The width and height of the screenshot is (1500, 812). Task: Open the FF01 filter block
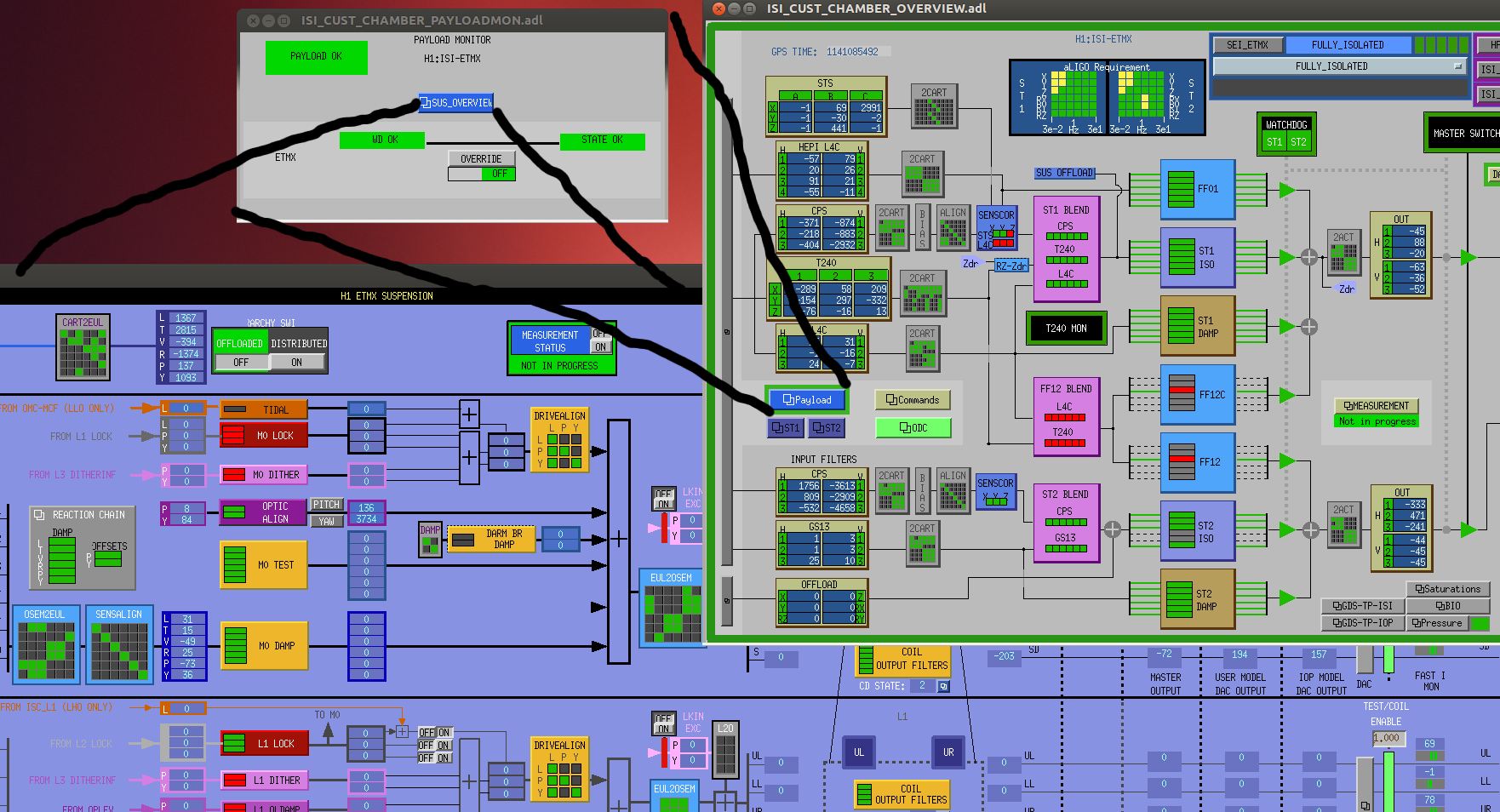click(1198, 189)
